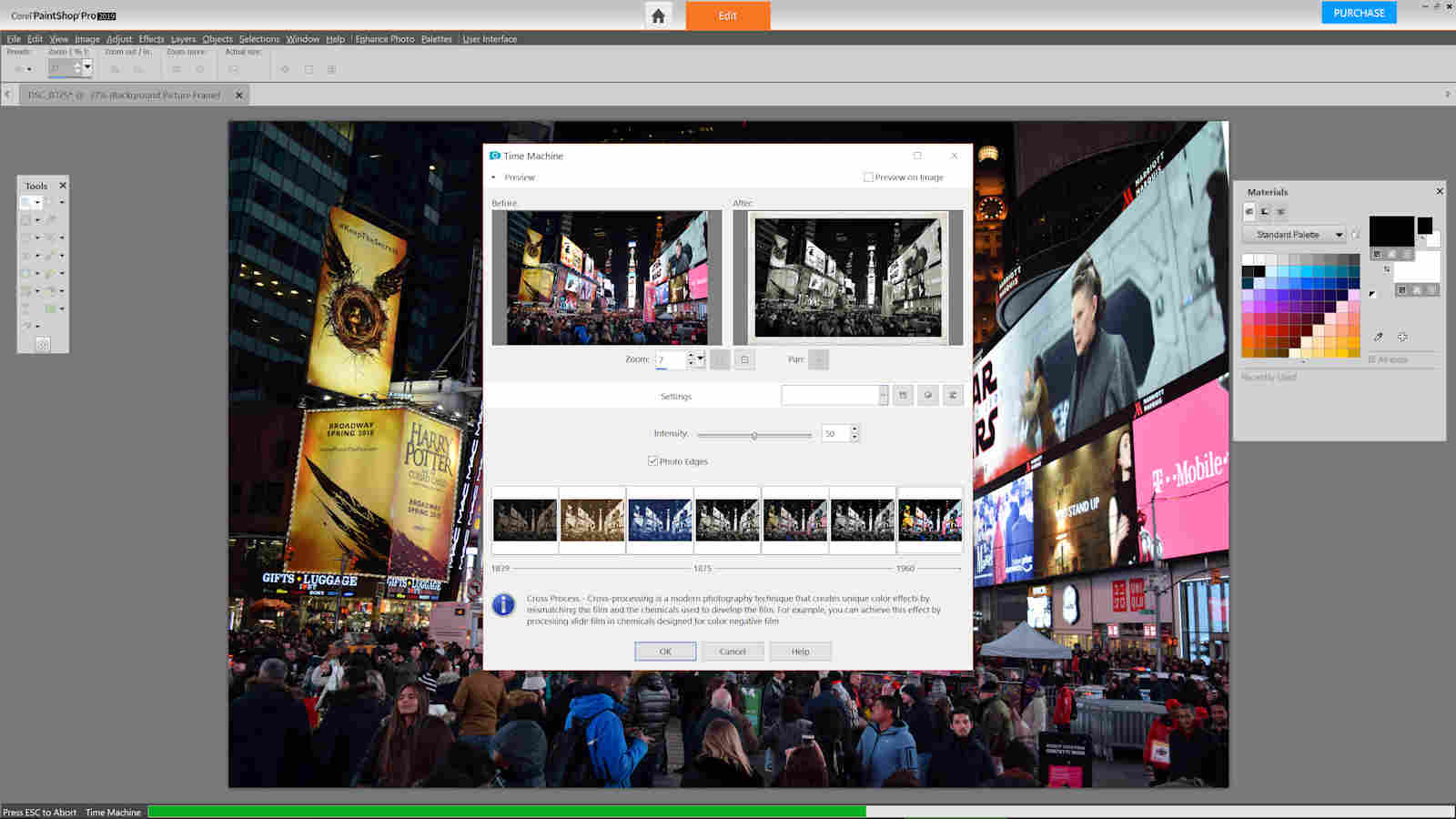Open the Standard Palette dropdown

coord(1294,235)
